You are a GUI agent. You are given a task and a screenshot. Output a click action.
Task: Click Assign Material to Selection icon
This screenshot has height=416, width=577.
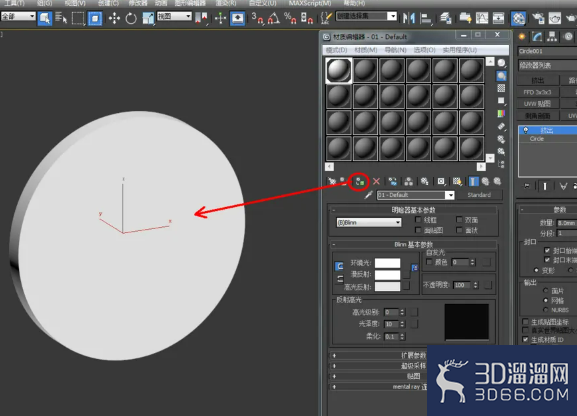pos(360,181)
